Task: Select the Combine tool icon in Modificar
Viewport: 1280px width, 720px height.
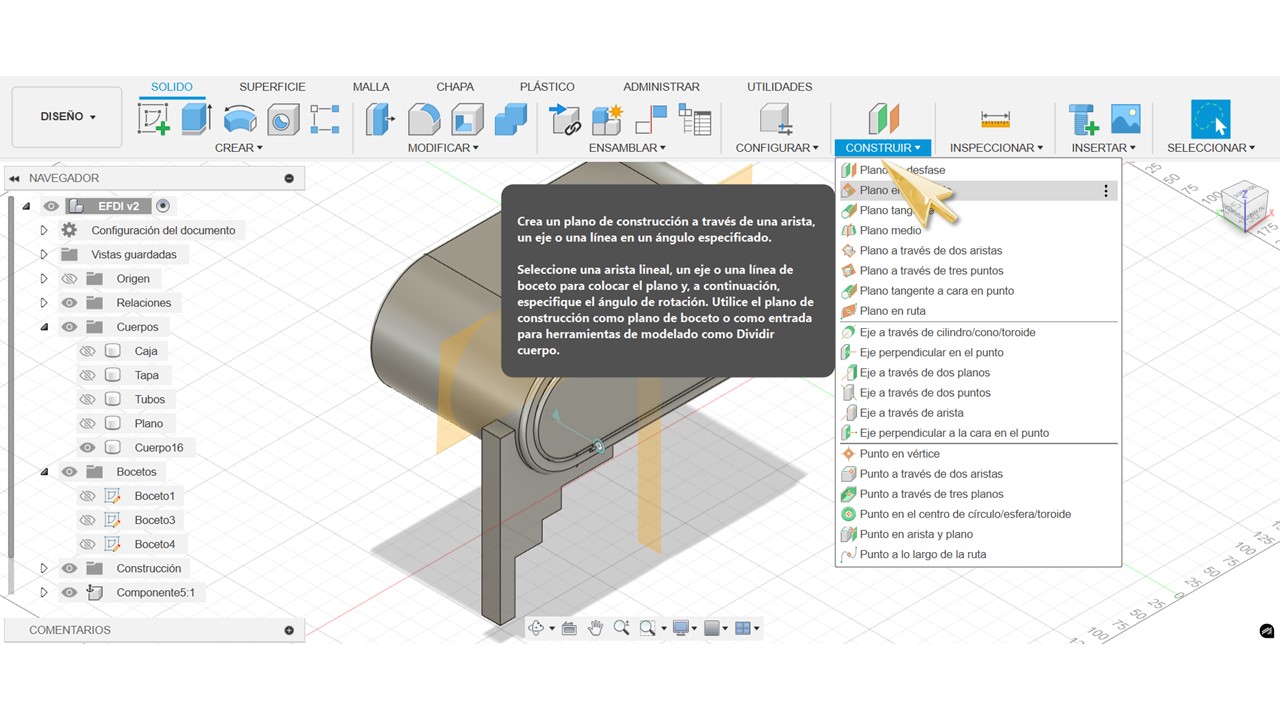Action: coord(510,119)
